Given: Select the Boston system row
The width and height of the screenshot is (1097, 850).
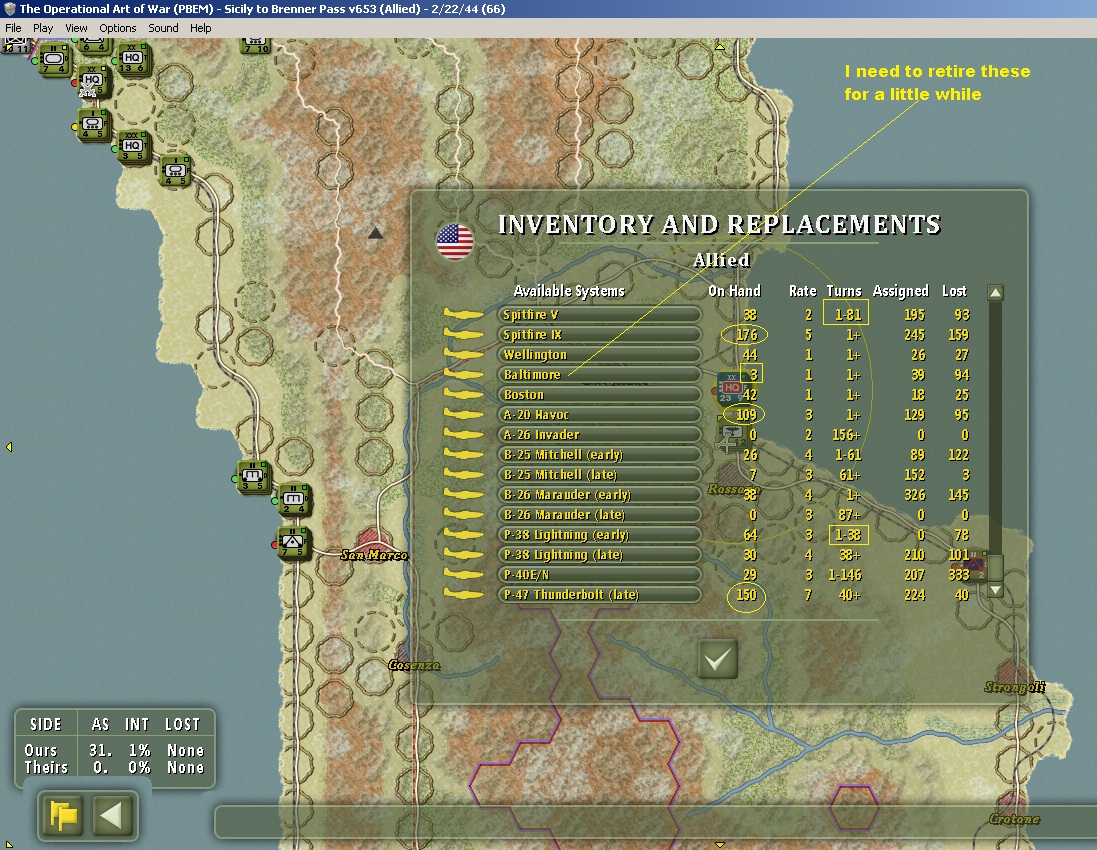Looking at the screenshot, I should click(599, 395).
